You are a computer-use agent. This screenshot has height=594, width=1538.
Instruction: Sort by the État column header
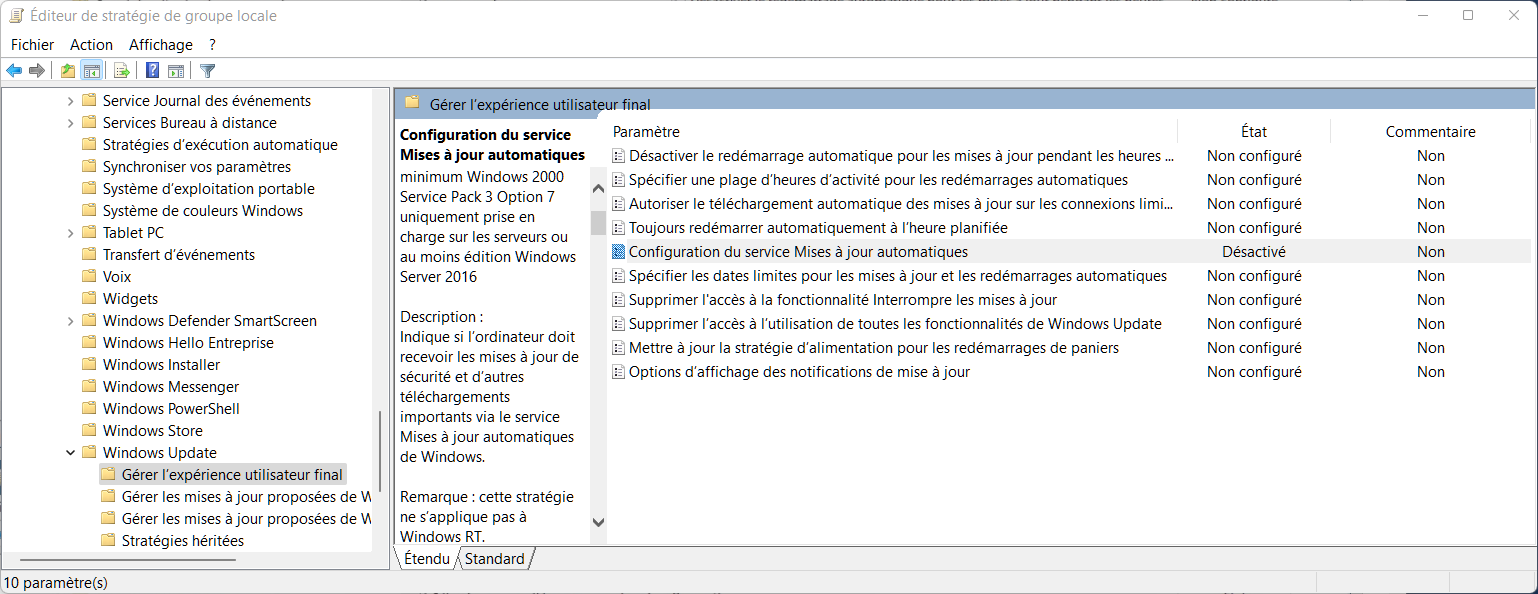pyautogui.click(x=1254, y=131)
